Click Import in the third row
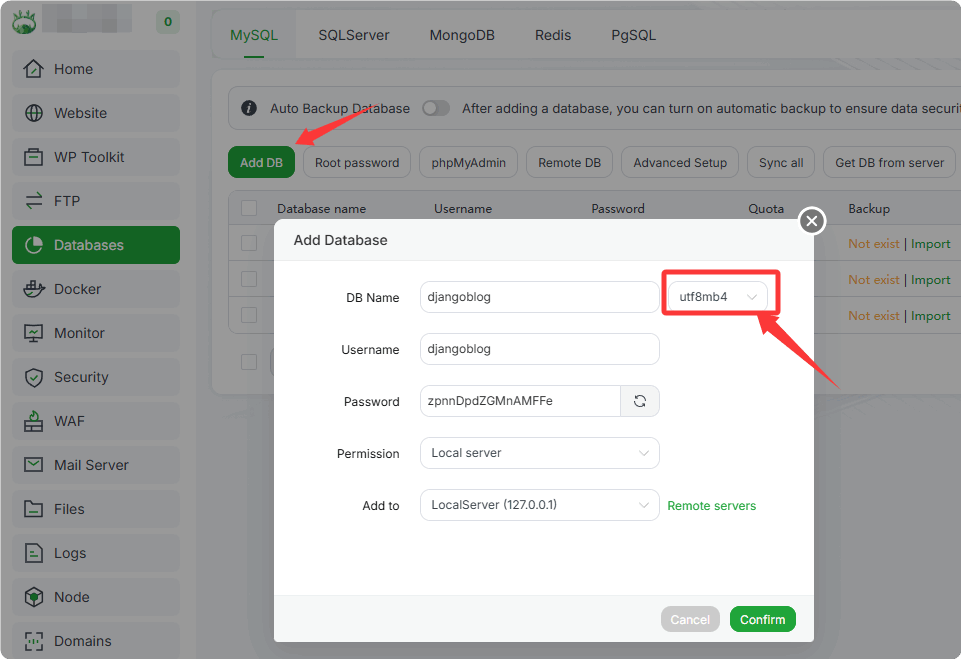The height and width of the screenshot is (659, 961). 930,316
